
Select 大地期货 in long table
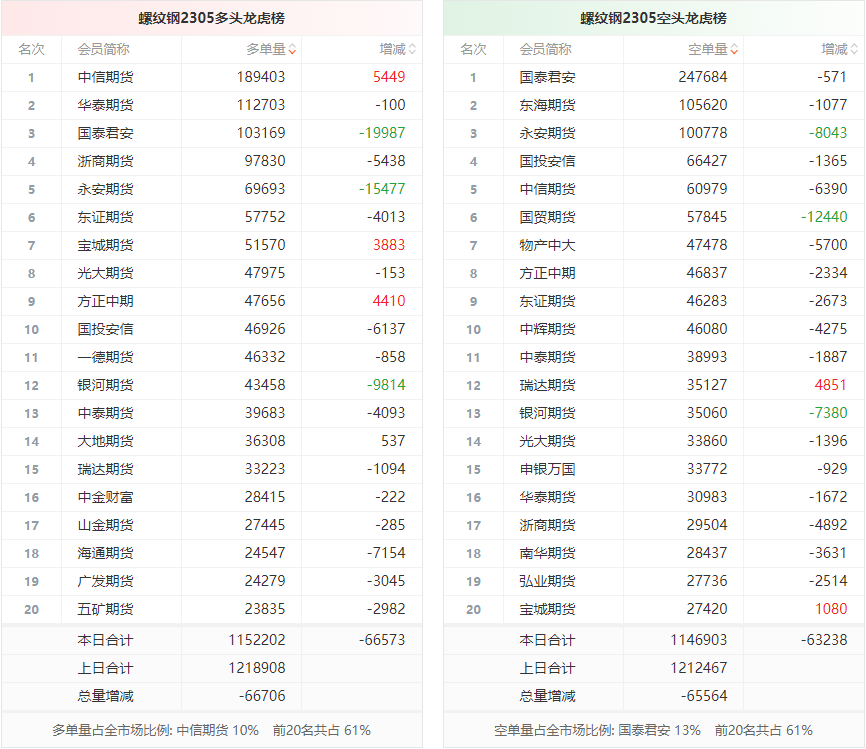point(105,441)
